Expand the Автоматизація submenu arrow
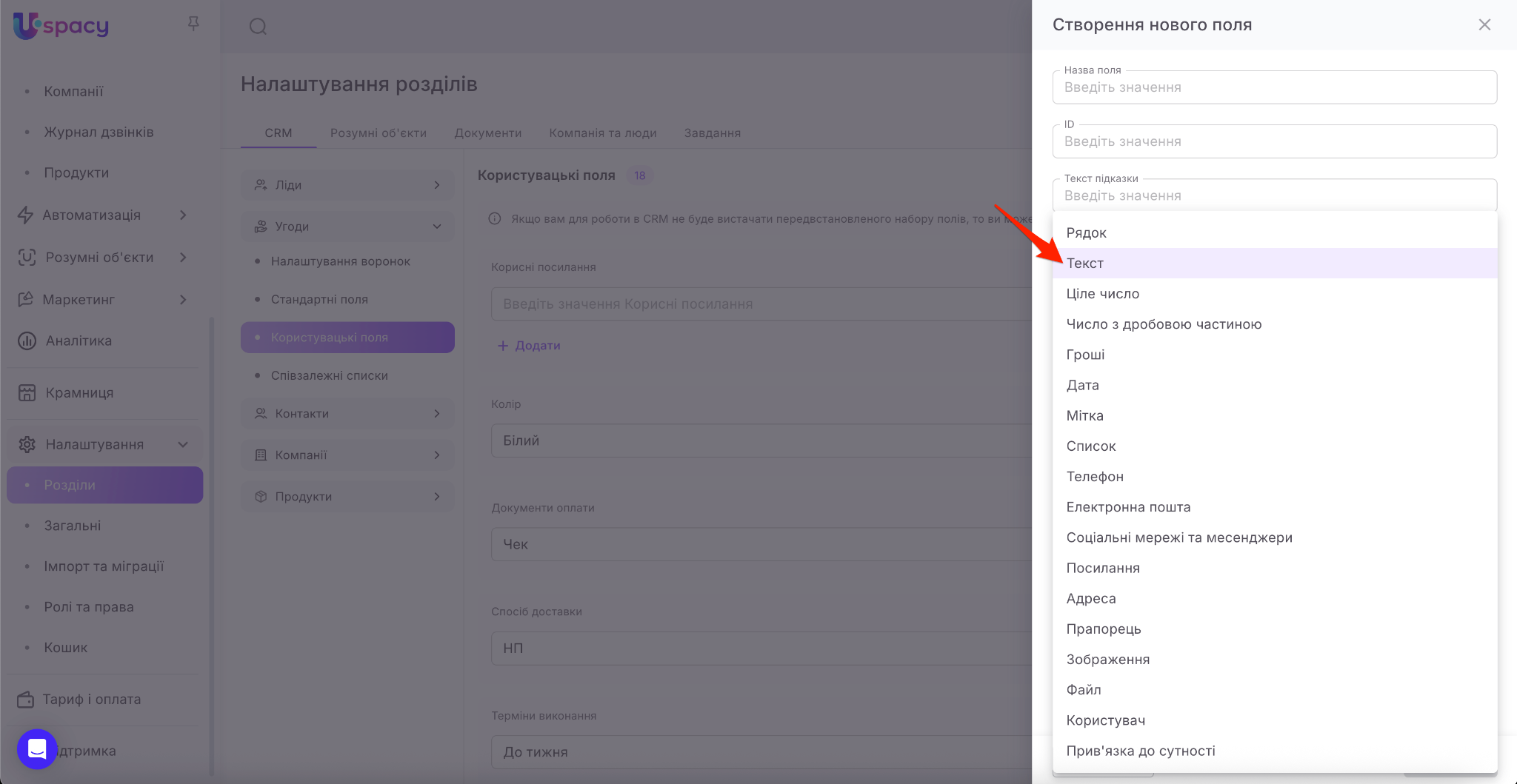The width and height of the screenshot is (1517, 784). (x=183, y=215)
